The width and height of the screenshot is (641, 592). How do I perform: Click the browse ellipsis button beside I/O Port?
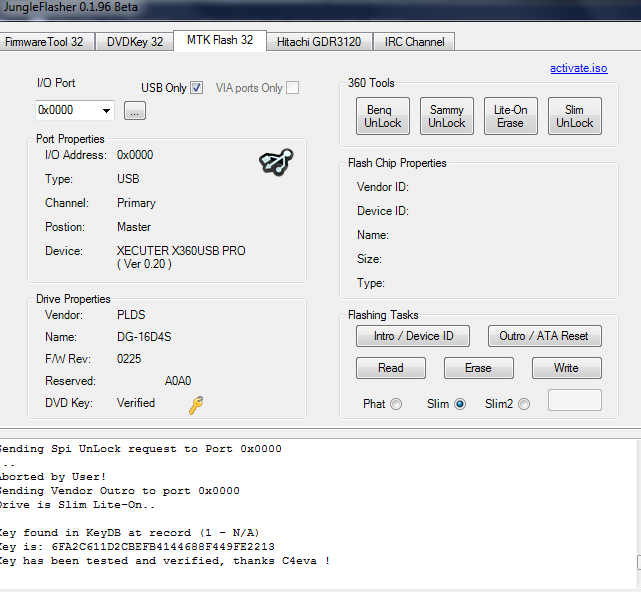pyautogui.click(x=135, y=110)
